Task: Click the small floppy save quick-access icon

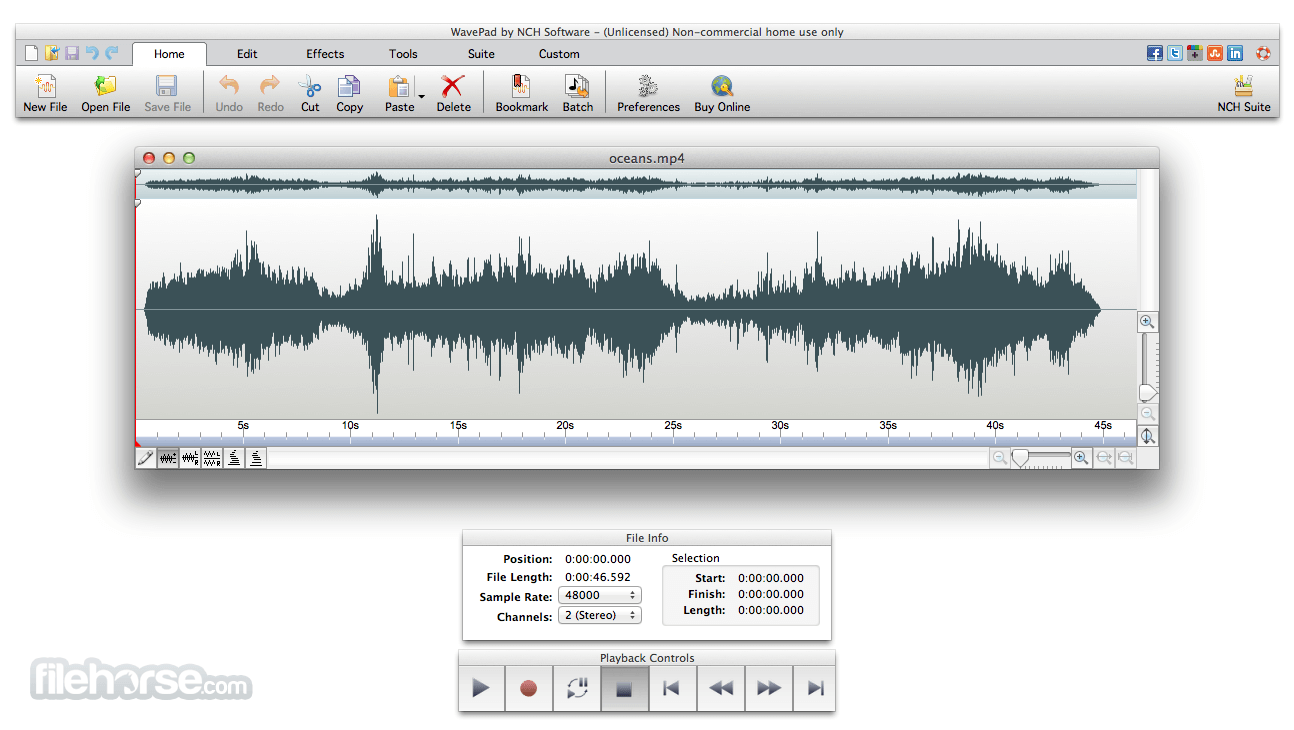Action: click(x=72, y=53)
